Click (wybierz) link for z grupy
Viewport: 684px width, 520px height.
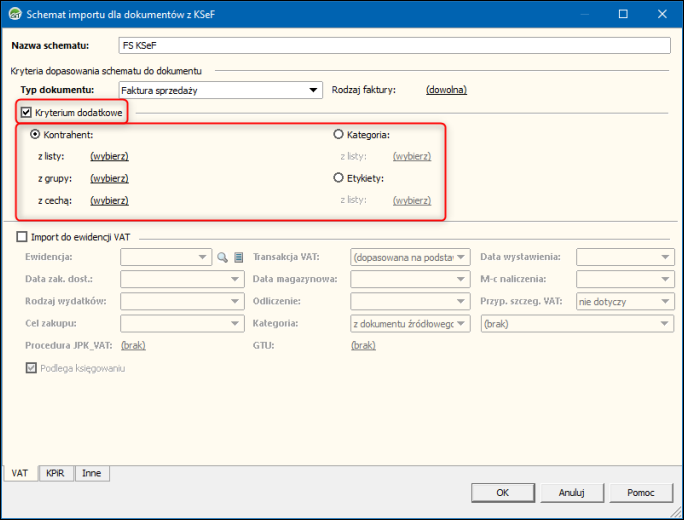109,178
